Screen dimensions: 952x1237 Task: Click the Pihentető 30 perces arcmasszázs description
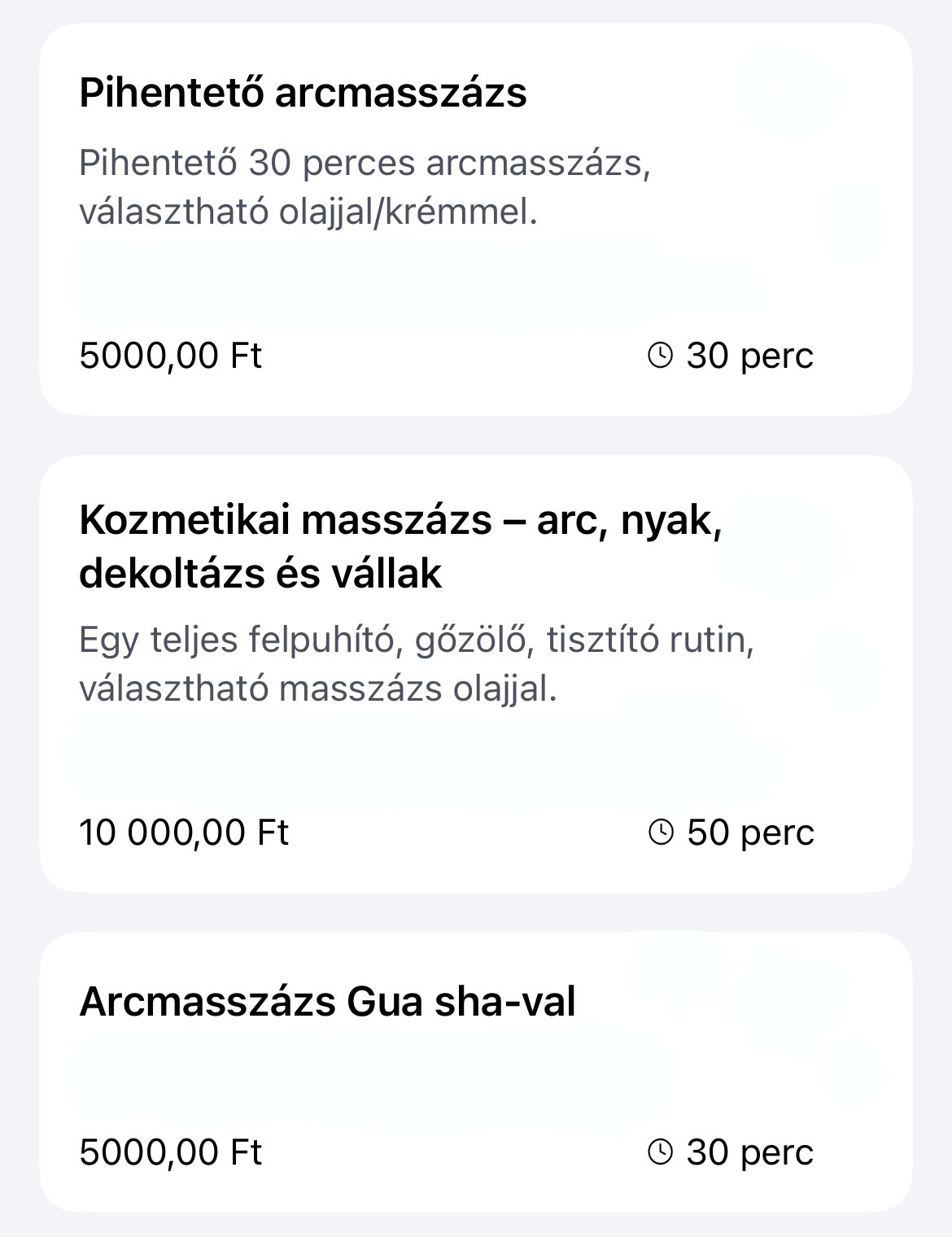(x=365, y=188)
